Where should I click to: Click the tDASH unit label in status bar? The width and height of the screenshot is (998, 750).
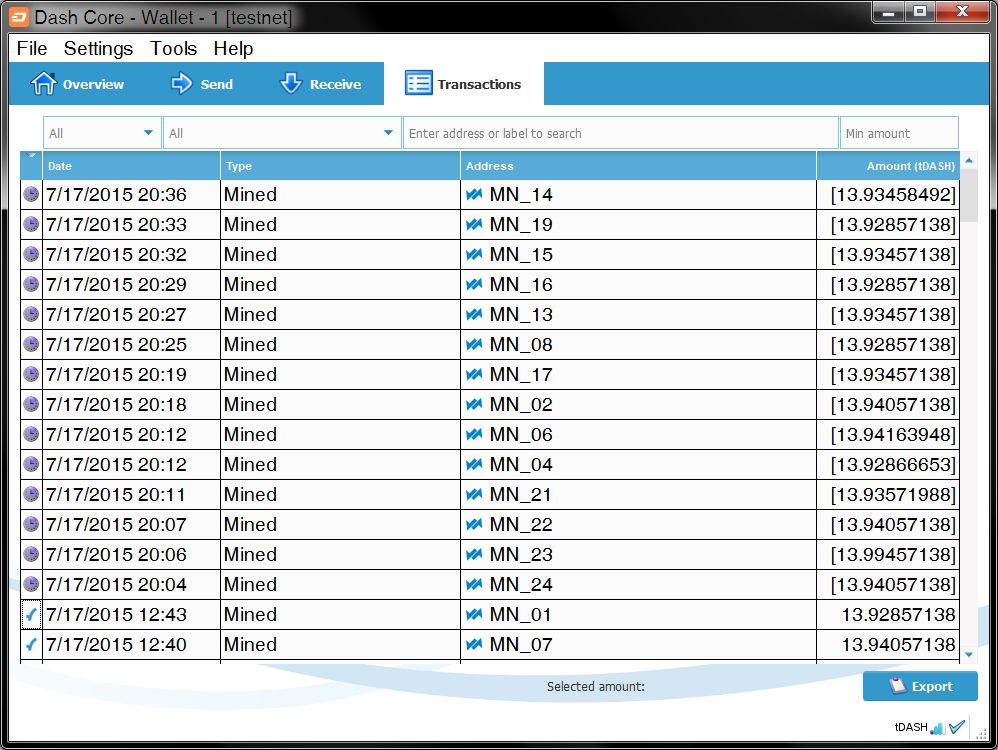(911, 727)
